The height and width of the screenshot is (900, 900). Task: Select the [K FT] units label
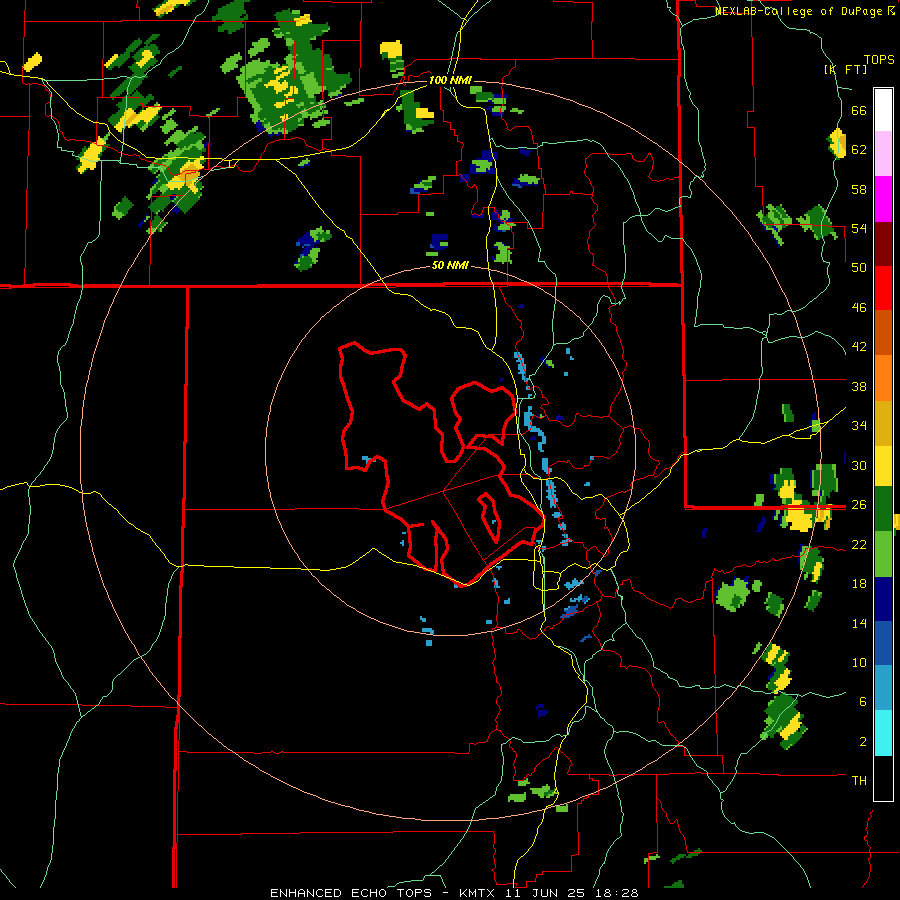tap(845, 69)
